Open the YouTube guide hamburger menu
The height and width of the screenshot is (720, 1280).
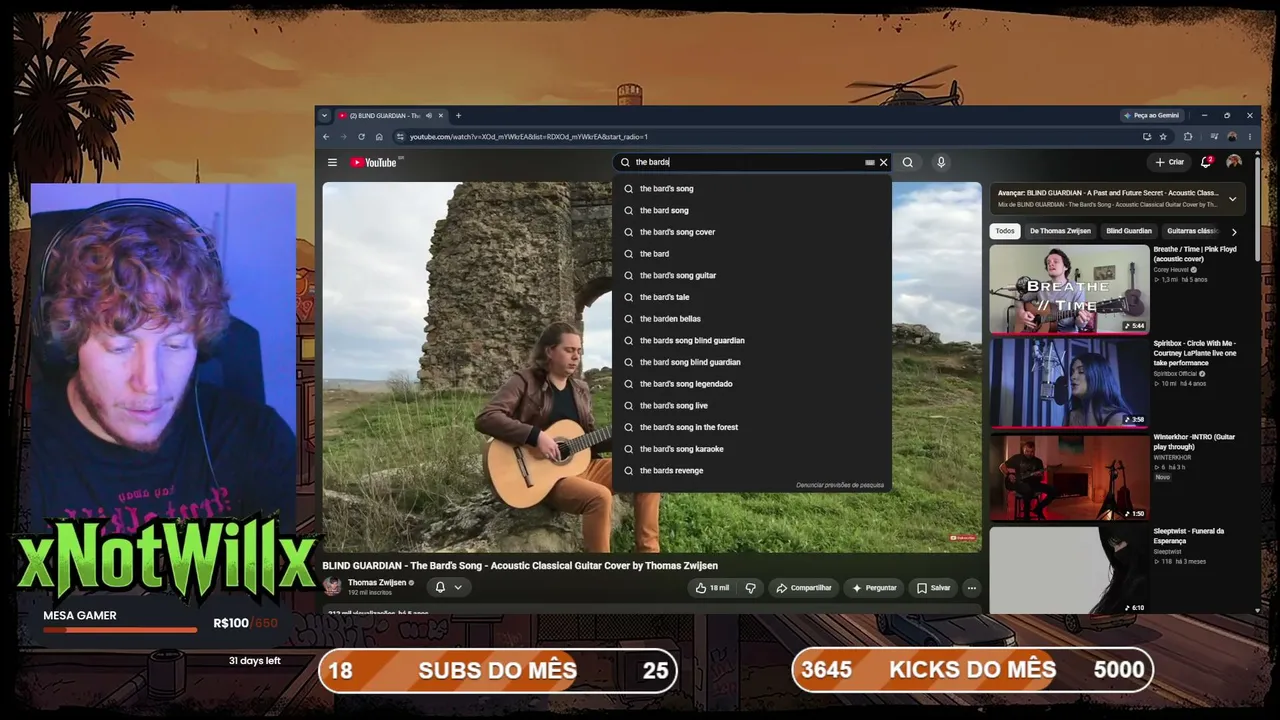tap(332, 162)
